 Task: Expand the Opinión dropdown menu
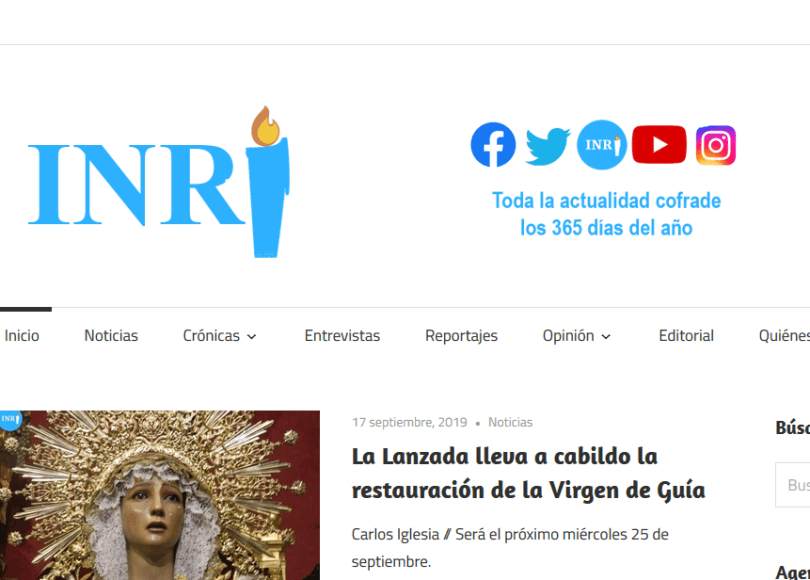(x=576, y=336)
